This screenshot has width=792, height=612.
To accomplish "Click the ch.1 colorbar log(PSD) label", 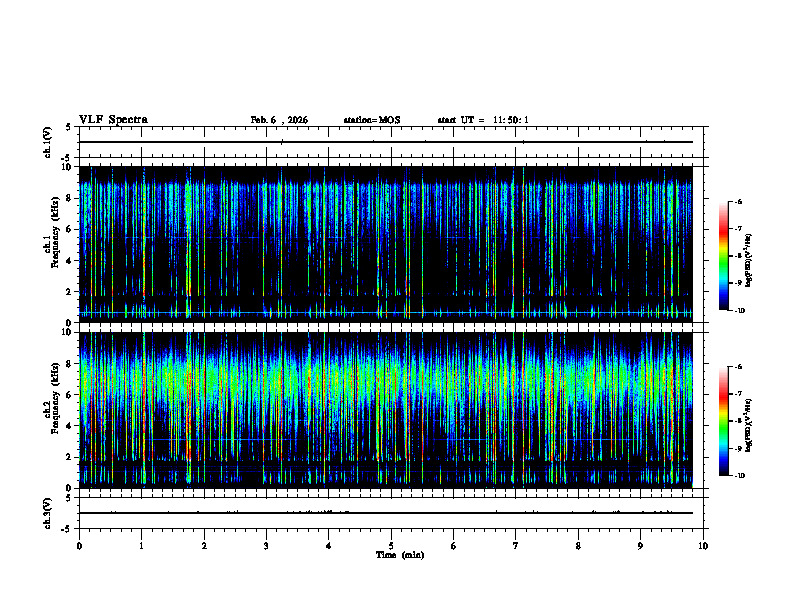I will [x=748, y=261].
